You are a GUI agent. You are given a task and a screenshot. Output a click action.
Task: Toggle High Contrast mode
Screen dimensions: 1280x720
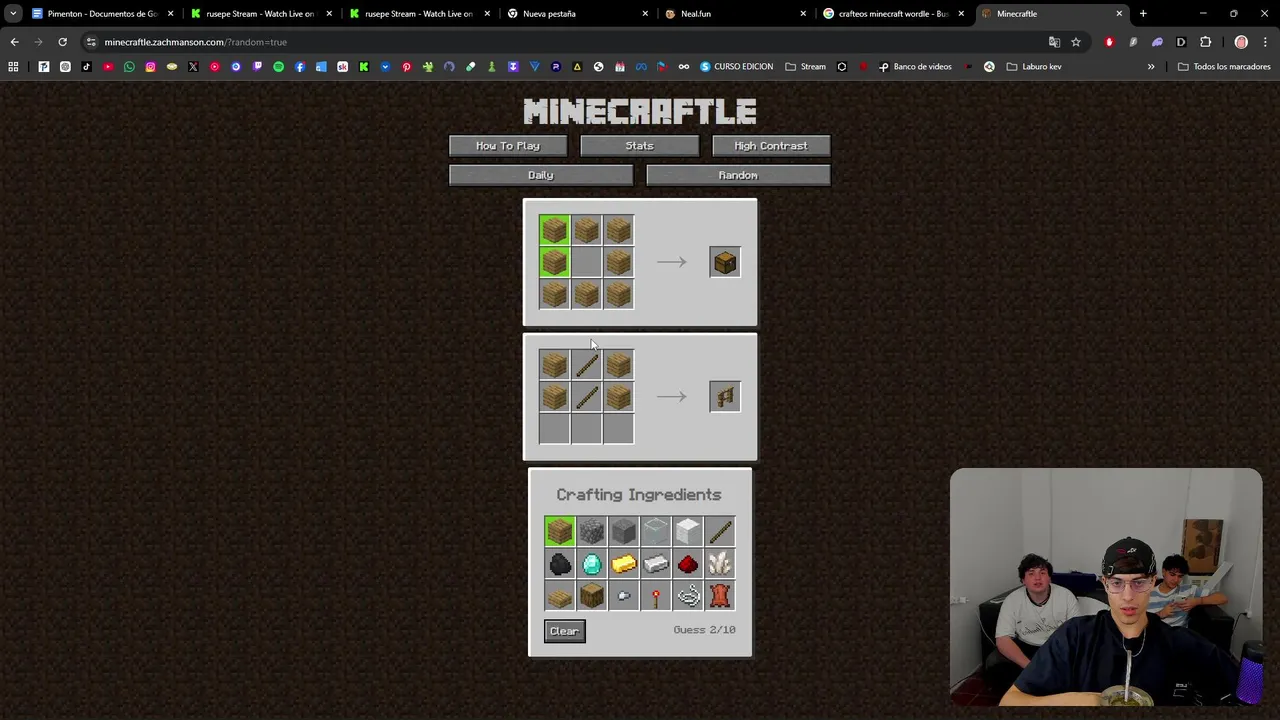pyautogui.click(x=771, y=146)
